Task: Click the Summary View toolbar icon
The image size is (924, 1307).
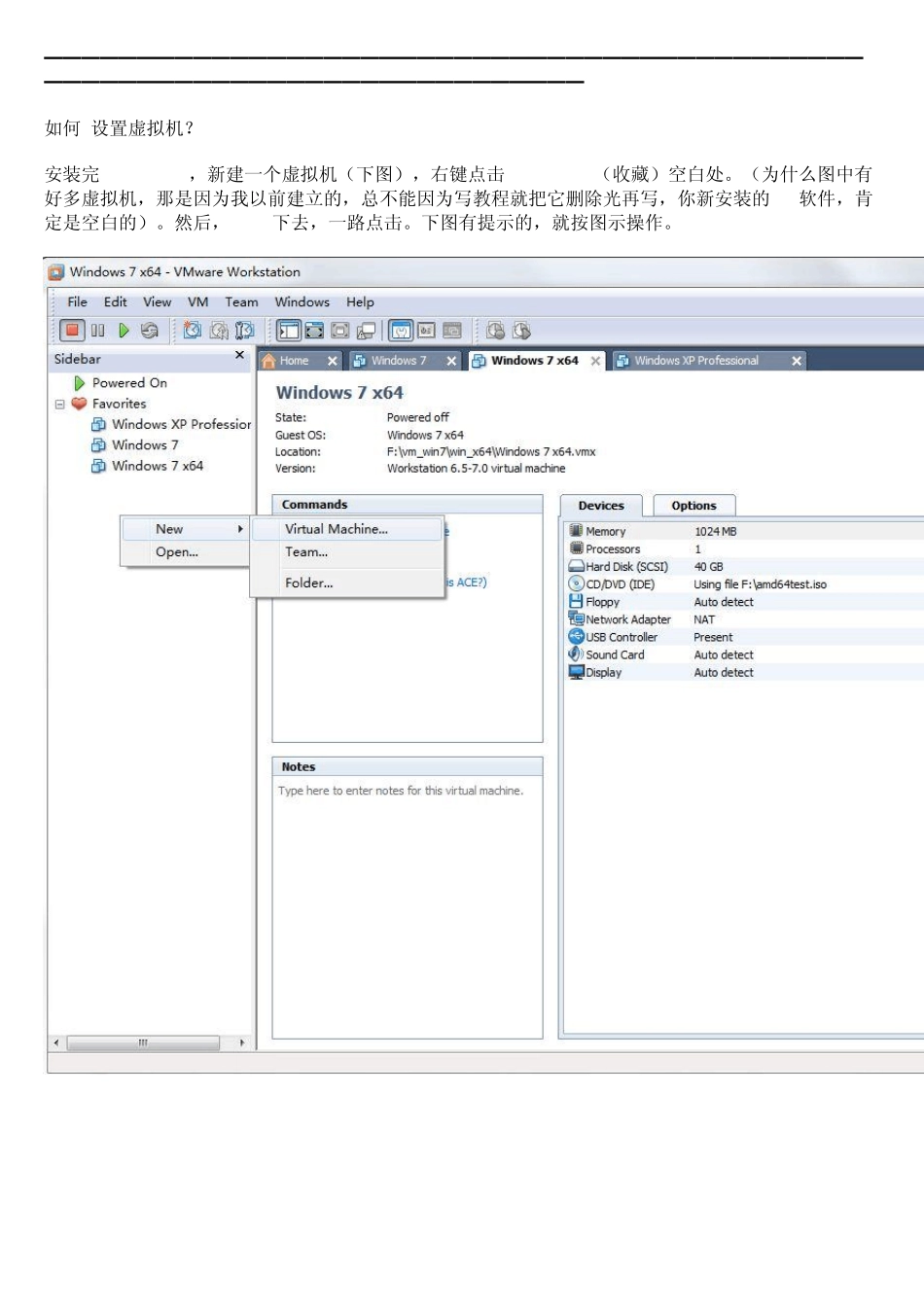Action: coord(401,331)
